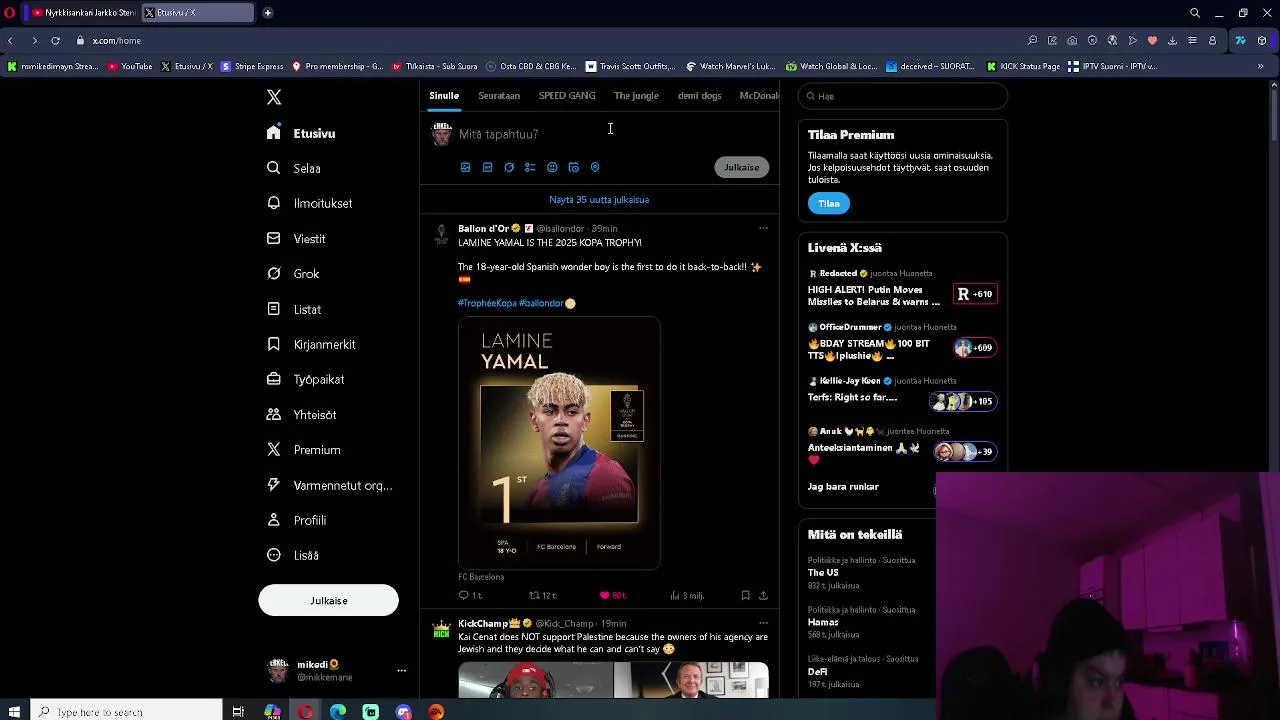The image size is (1280, 720).
Task: Open Profiili page
Action: click(x=296, y=520)
